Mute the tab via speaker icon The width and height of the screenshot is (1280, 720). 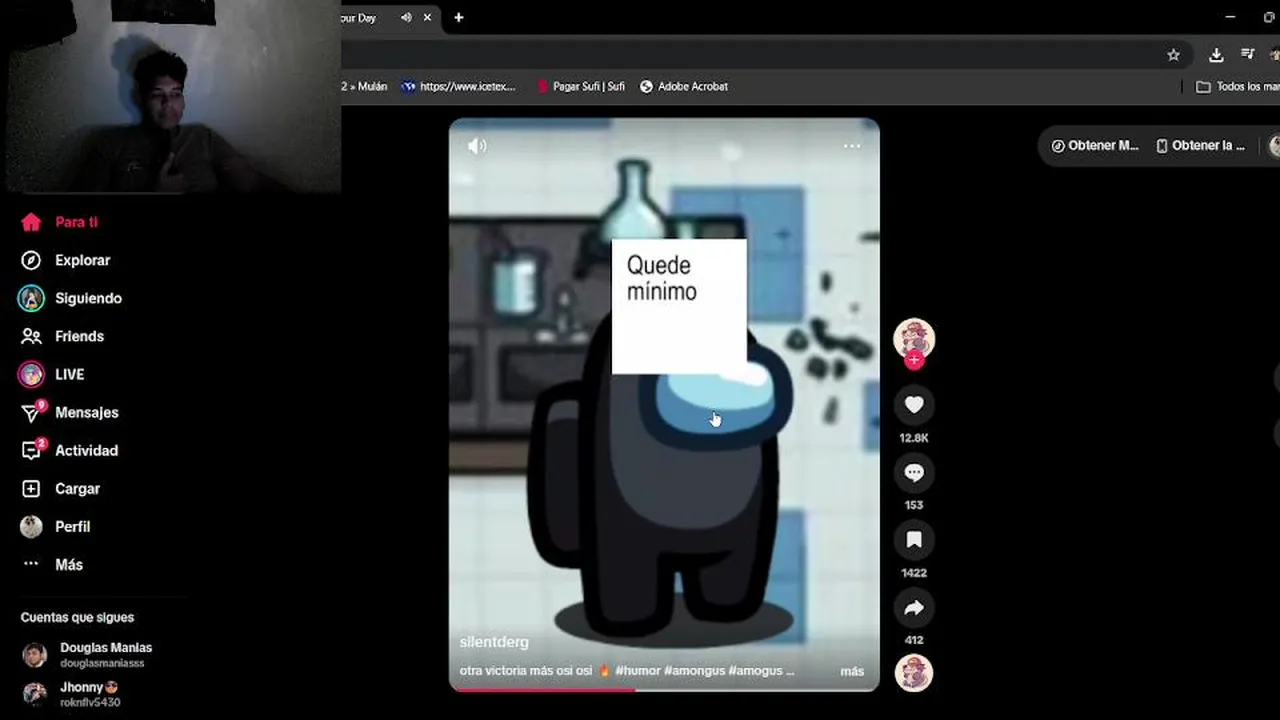[x=406, y=17]
